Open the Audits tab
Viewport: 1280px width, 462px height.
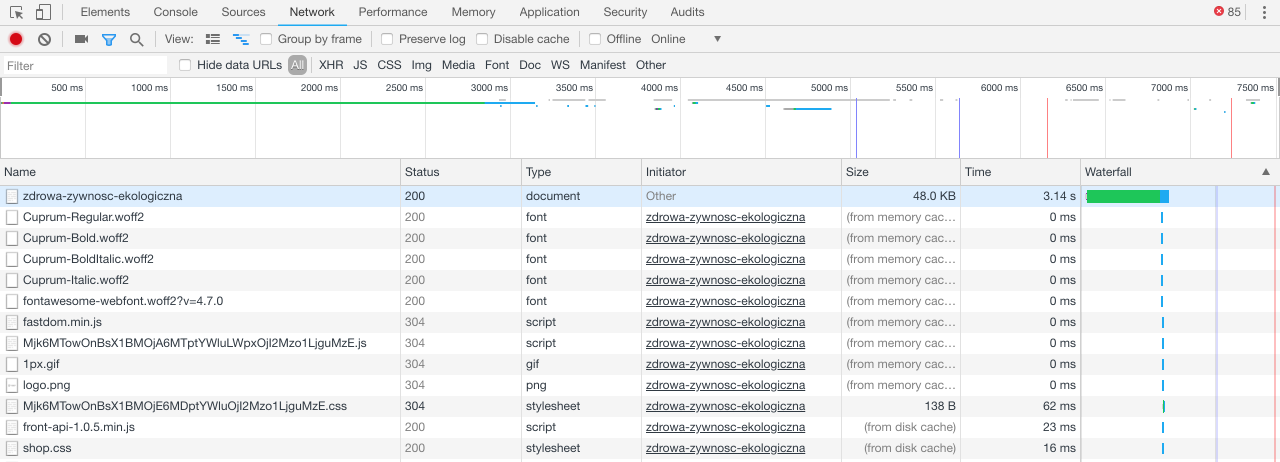687,12
